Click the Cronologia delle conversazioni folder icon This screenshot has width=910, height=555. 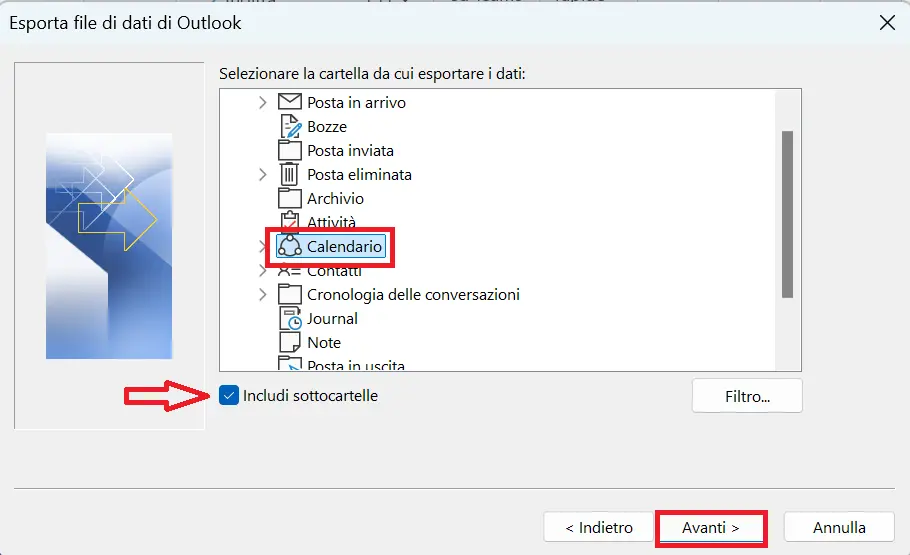(x=290, y=294)
